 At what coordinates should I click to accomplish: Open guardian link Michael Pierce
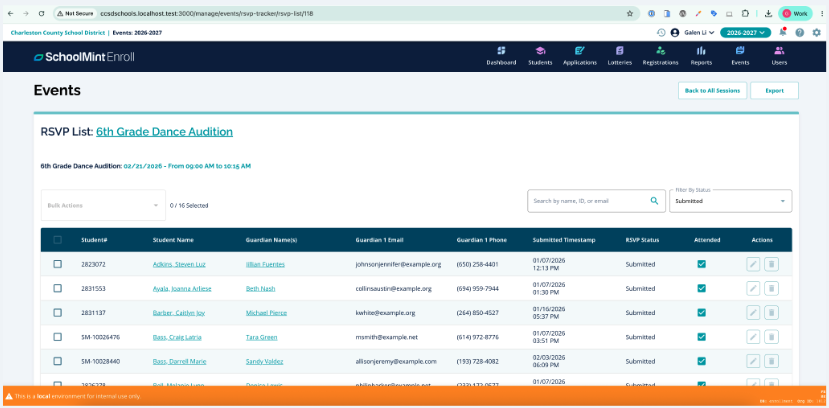tap(266, 313)
